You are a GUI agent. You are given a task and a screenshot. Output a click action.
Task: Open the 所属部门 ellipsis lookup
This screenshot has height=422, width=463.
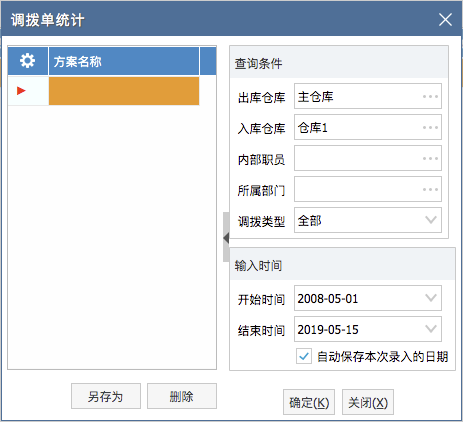click(430, 189)
